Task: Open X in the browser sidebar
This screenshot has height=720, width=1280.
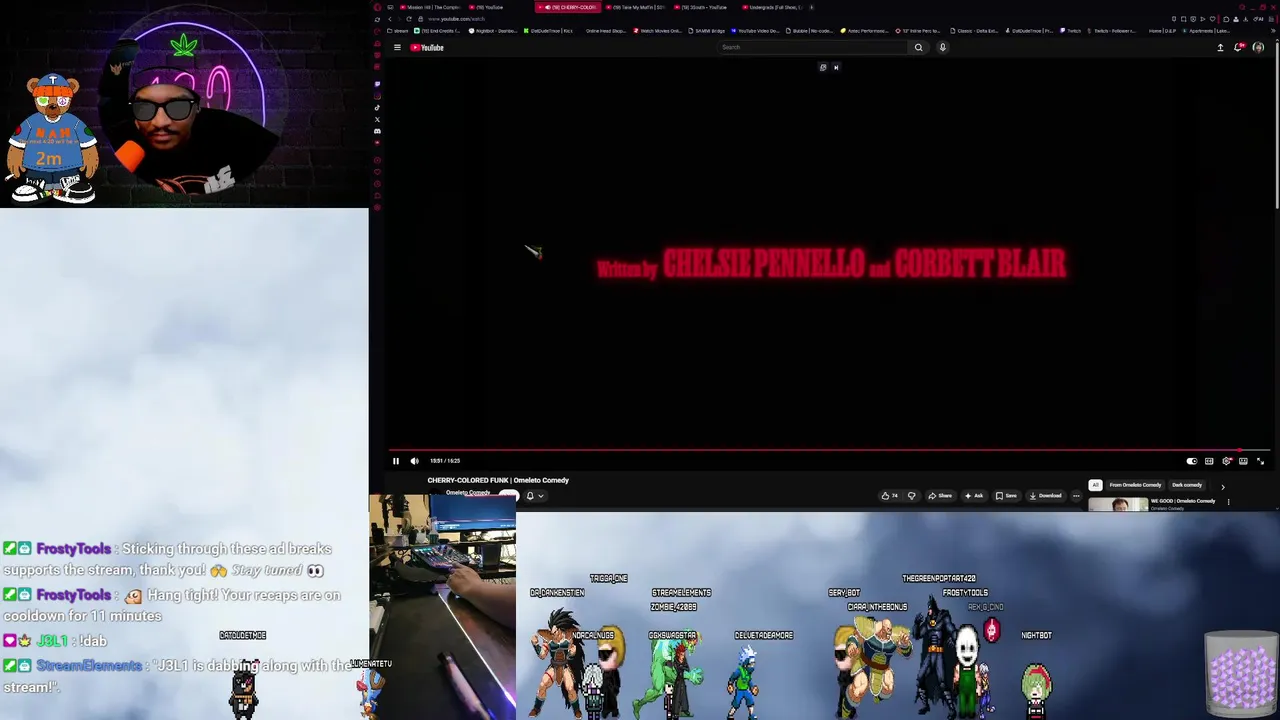Action: pyautogui.click(x=377, y=119)
